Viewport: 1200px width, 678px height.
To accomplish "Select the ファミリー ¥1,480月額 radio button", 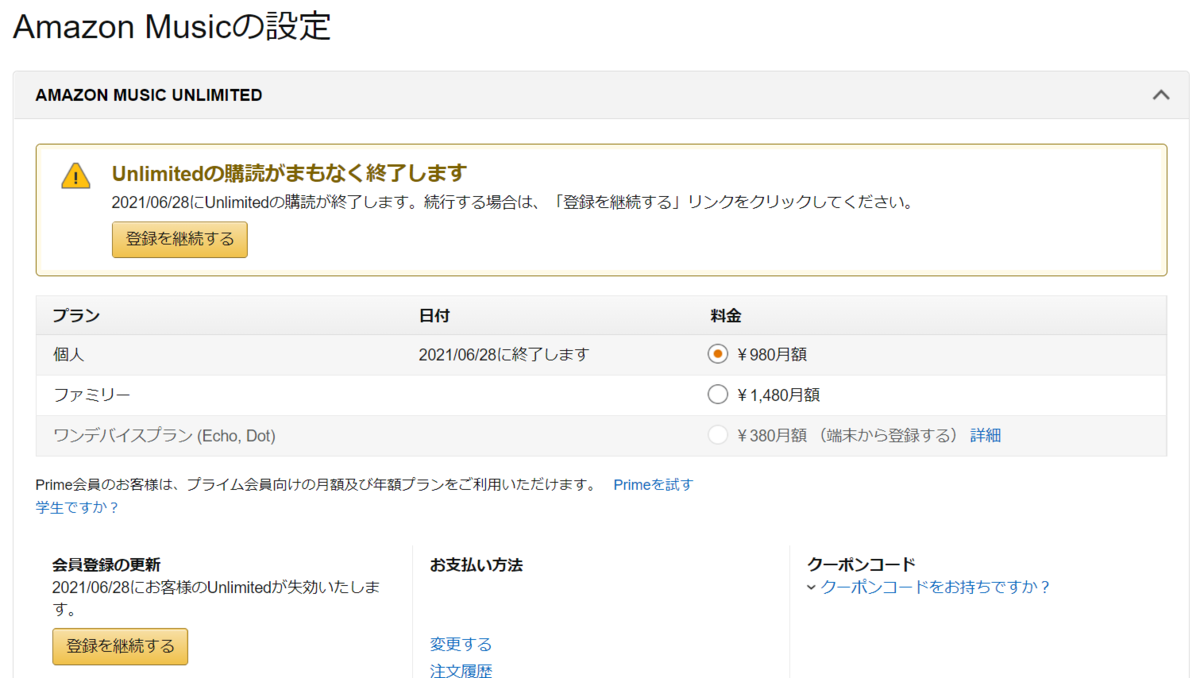I will (x=717, y=395).
